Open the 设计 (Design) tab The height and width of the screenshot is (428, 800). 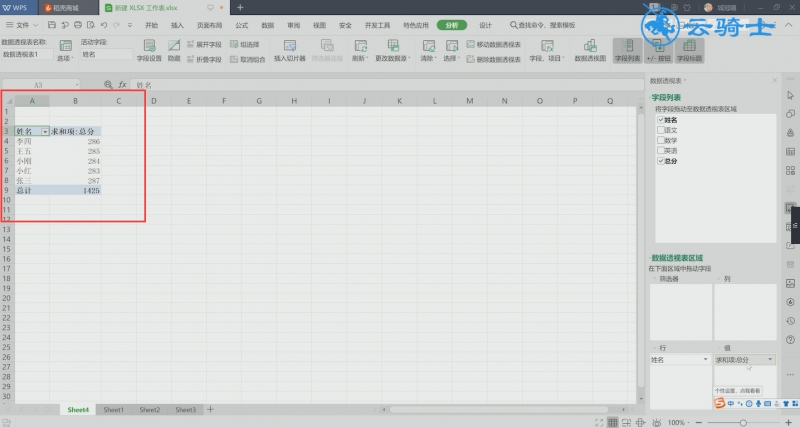[485, 25]
